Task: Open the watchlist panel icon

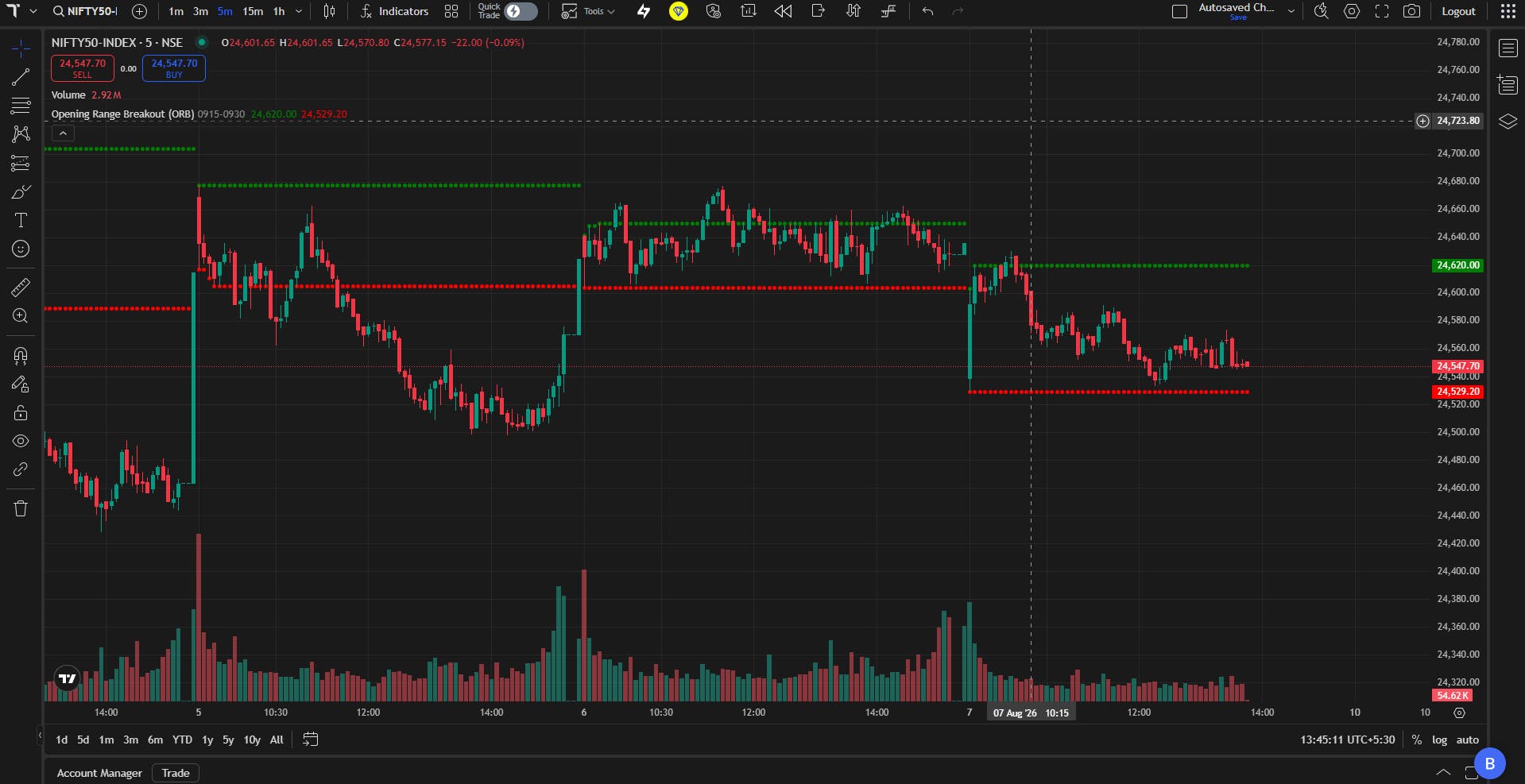Action: pos(1508,48)
